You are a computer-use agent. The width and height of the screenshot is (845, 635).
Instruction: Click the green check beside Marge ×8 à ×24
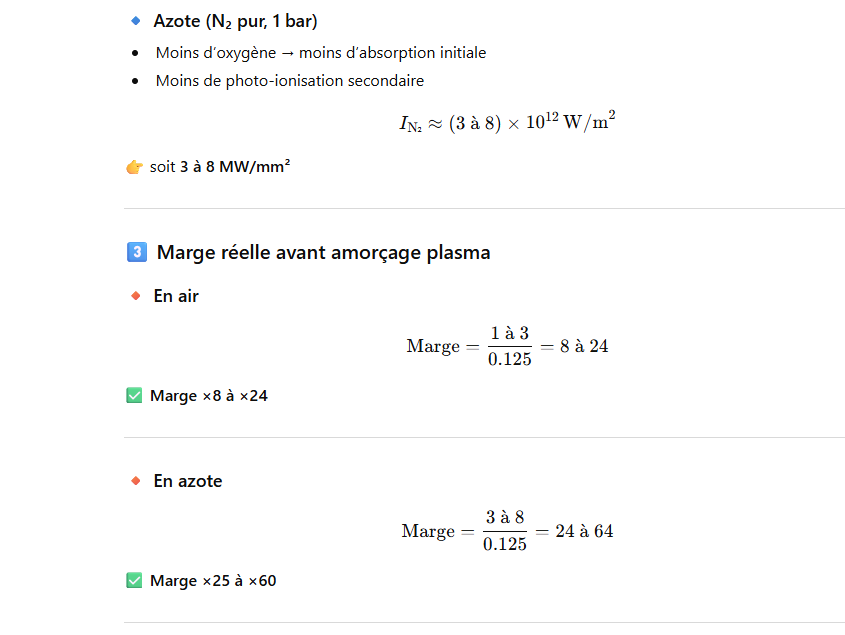pyautogui.click(x=134, y=396)
